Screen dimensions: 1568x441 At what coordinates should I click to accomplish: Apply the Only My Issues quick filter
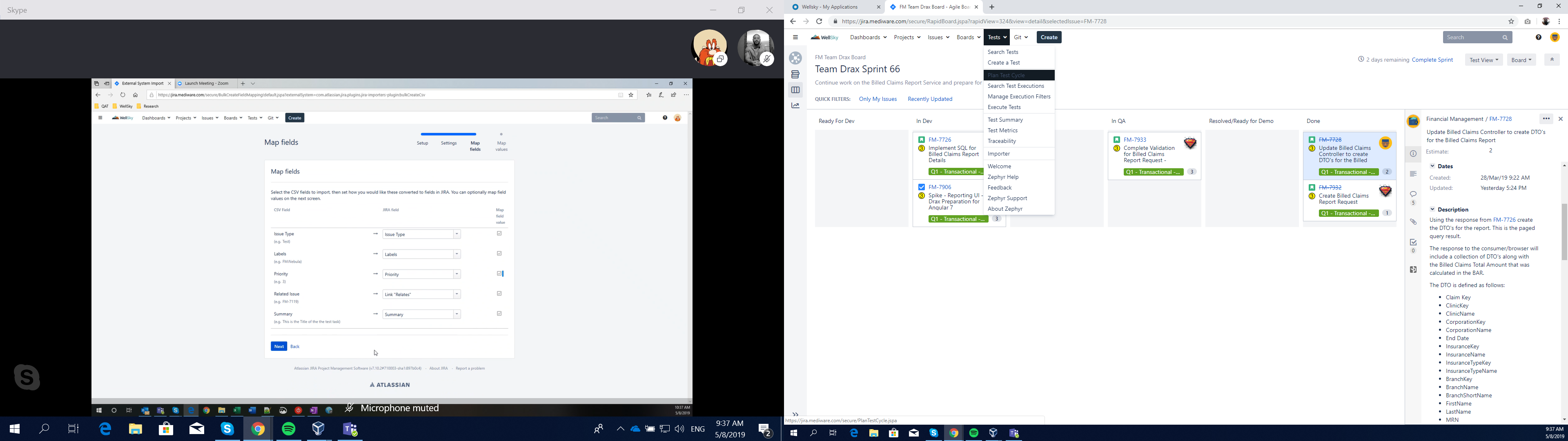(x=878, y=99)
